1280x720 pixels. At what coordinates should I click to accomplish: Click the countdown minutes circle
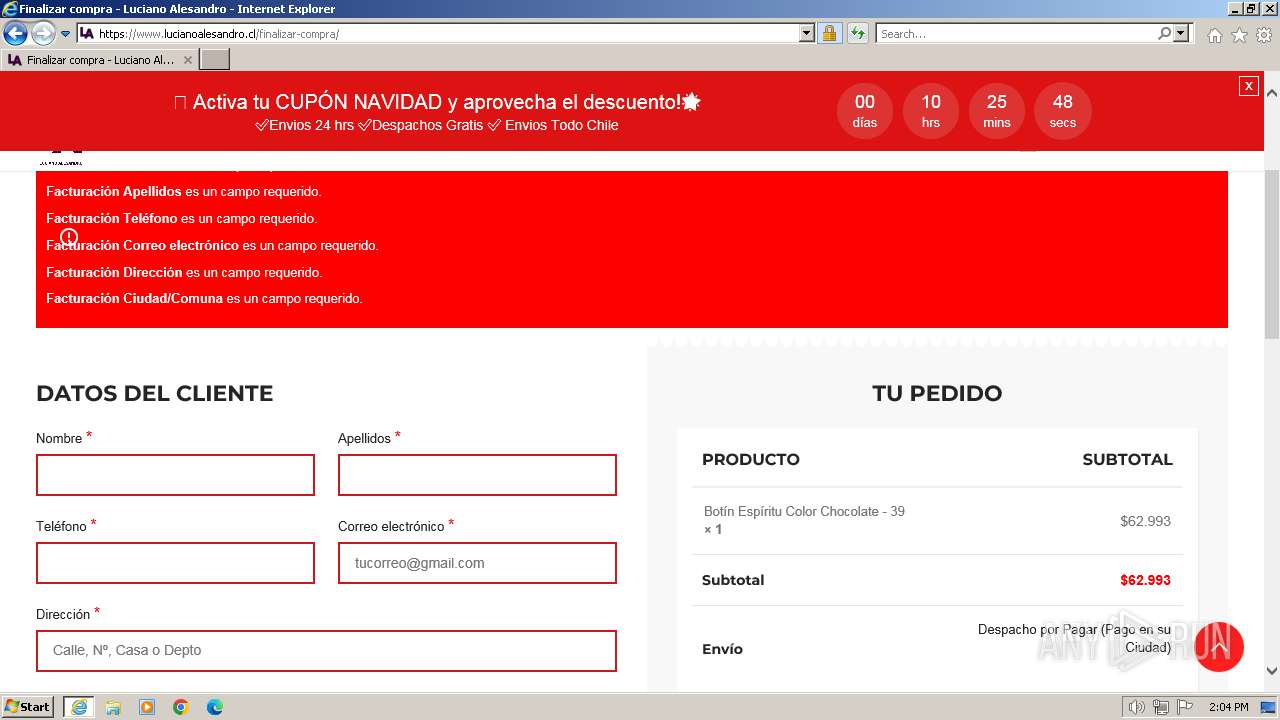point(997,111)
